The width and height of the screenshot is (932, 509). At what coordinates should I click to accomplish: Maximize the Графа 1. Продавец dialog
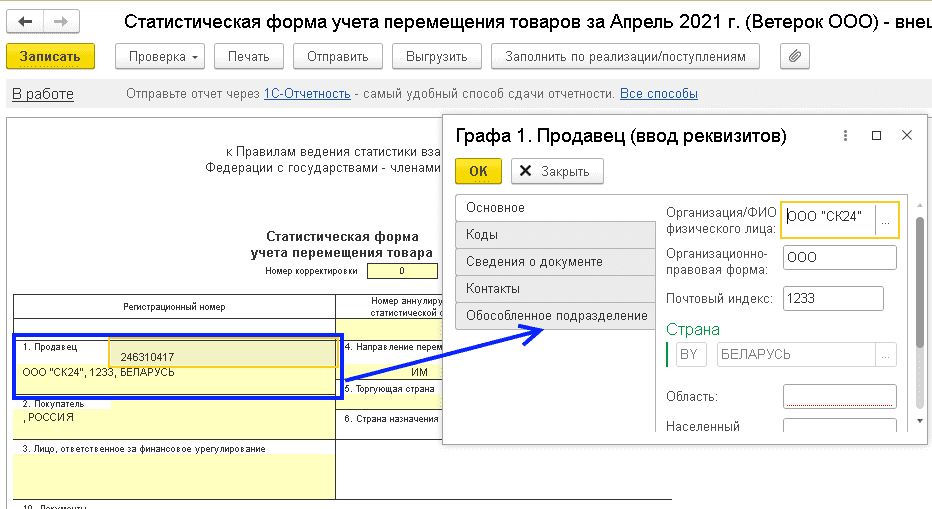click(x=877, y=135)
